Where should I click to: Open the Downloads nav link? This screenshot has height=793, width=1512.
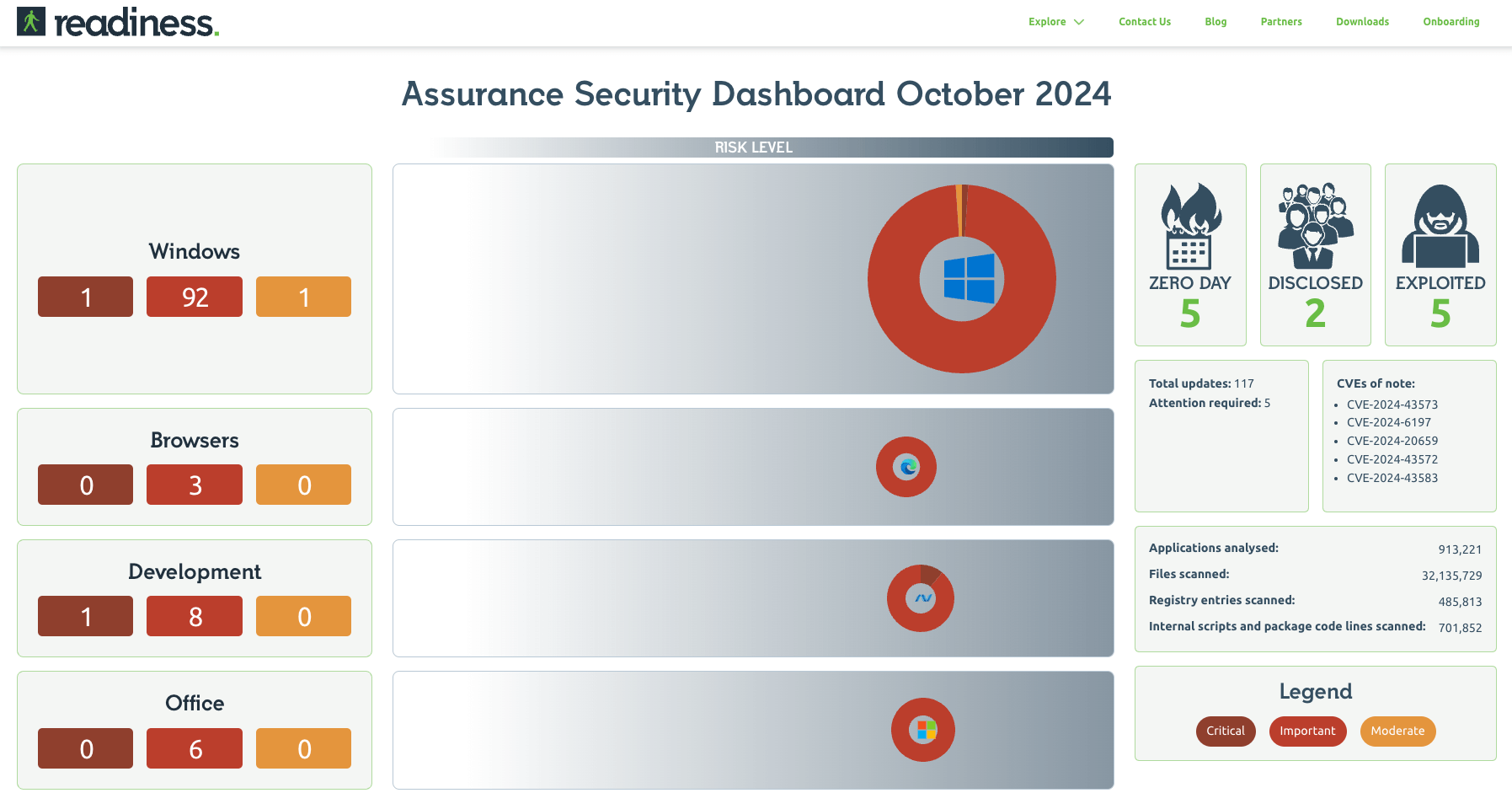tap(1362, 22)
